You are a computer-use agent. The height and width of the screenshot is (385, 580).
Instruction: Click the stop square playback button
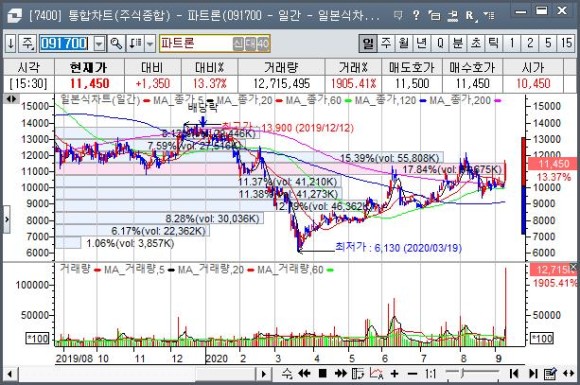[323, 374]
